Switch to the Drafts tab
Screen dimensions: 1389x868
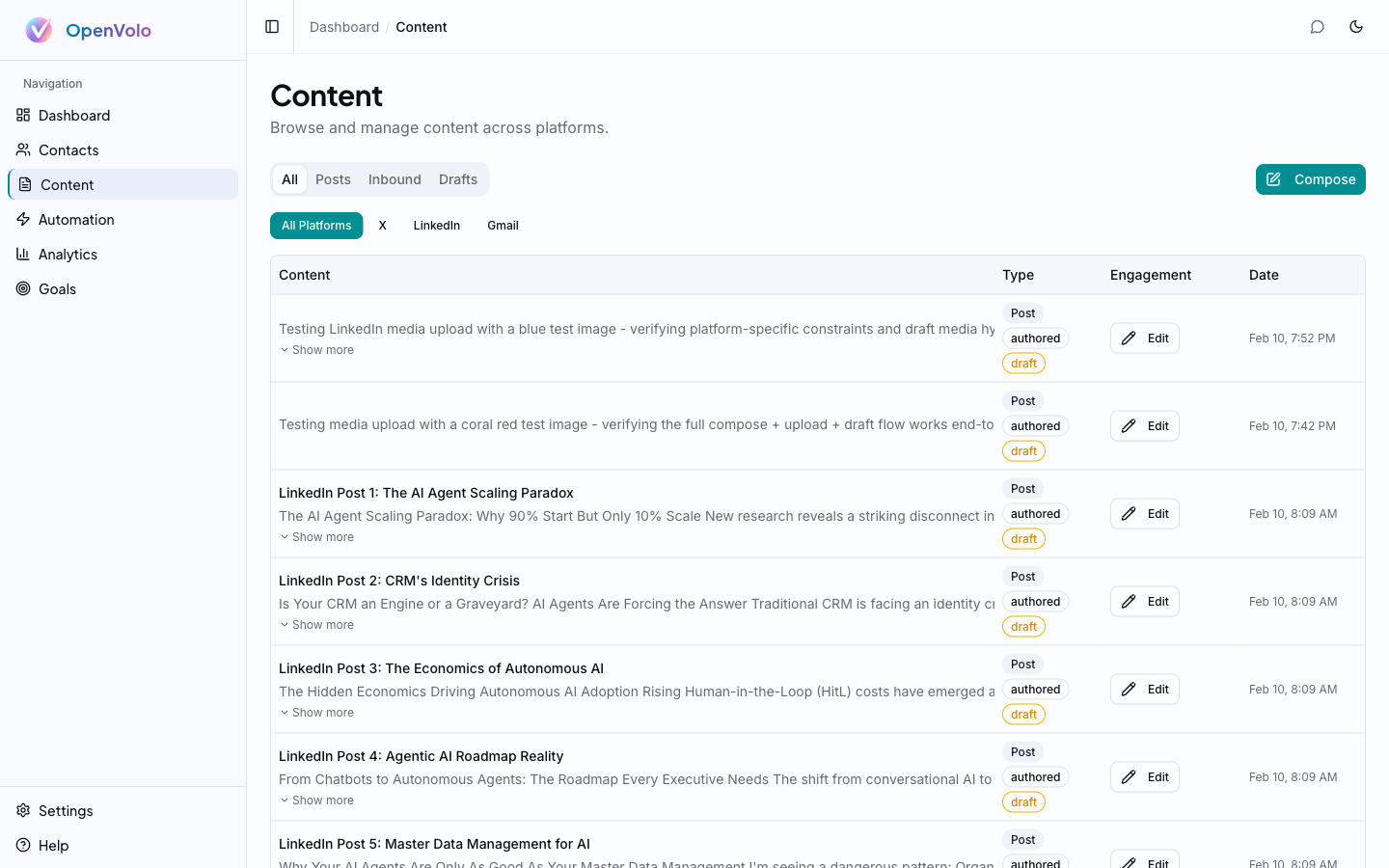[458, 178]
